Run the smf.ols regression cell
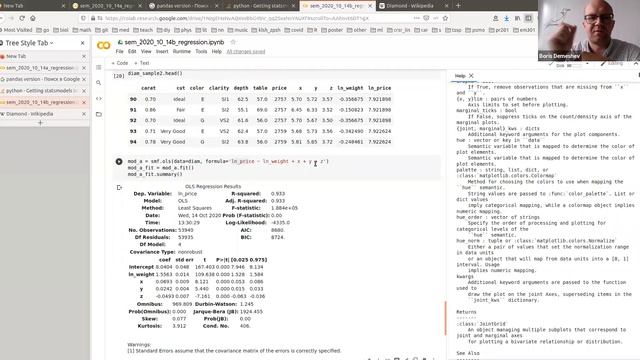This screenshot has height=360, width=640. tap(119, 162)
